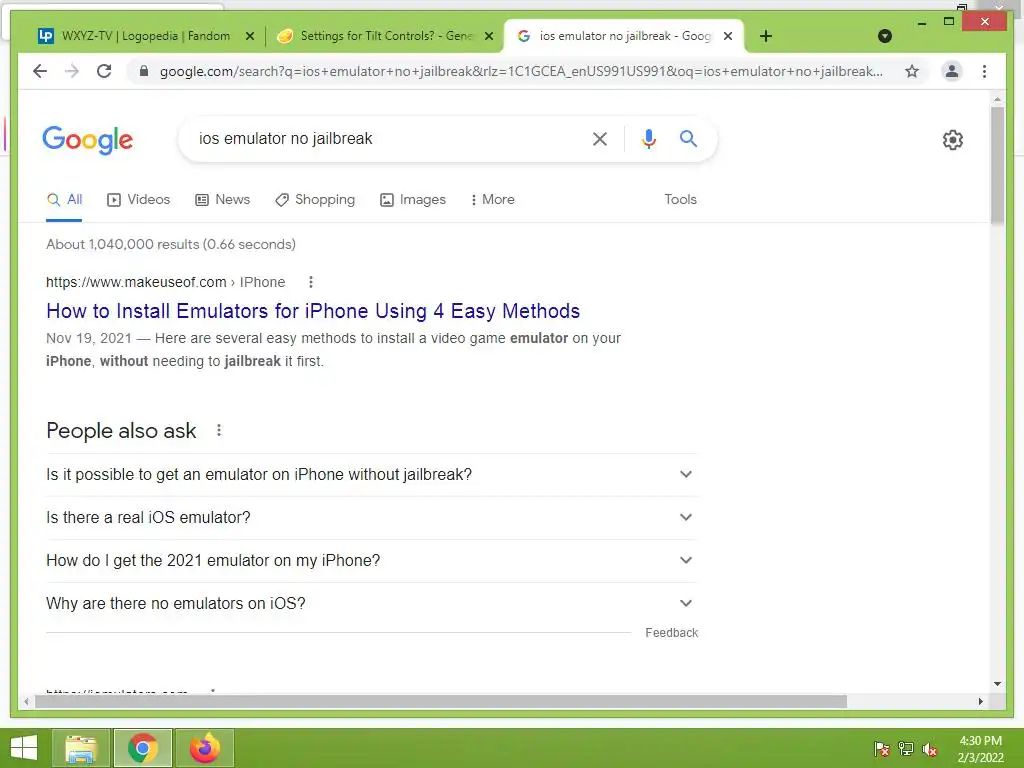The width and height of the screenshot is (1024, 768).
Task: Submit search with magnifying glass icon
Action: (x=688, y=138)
